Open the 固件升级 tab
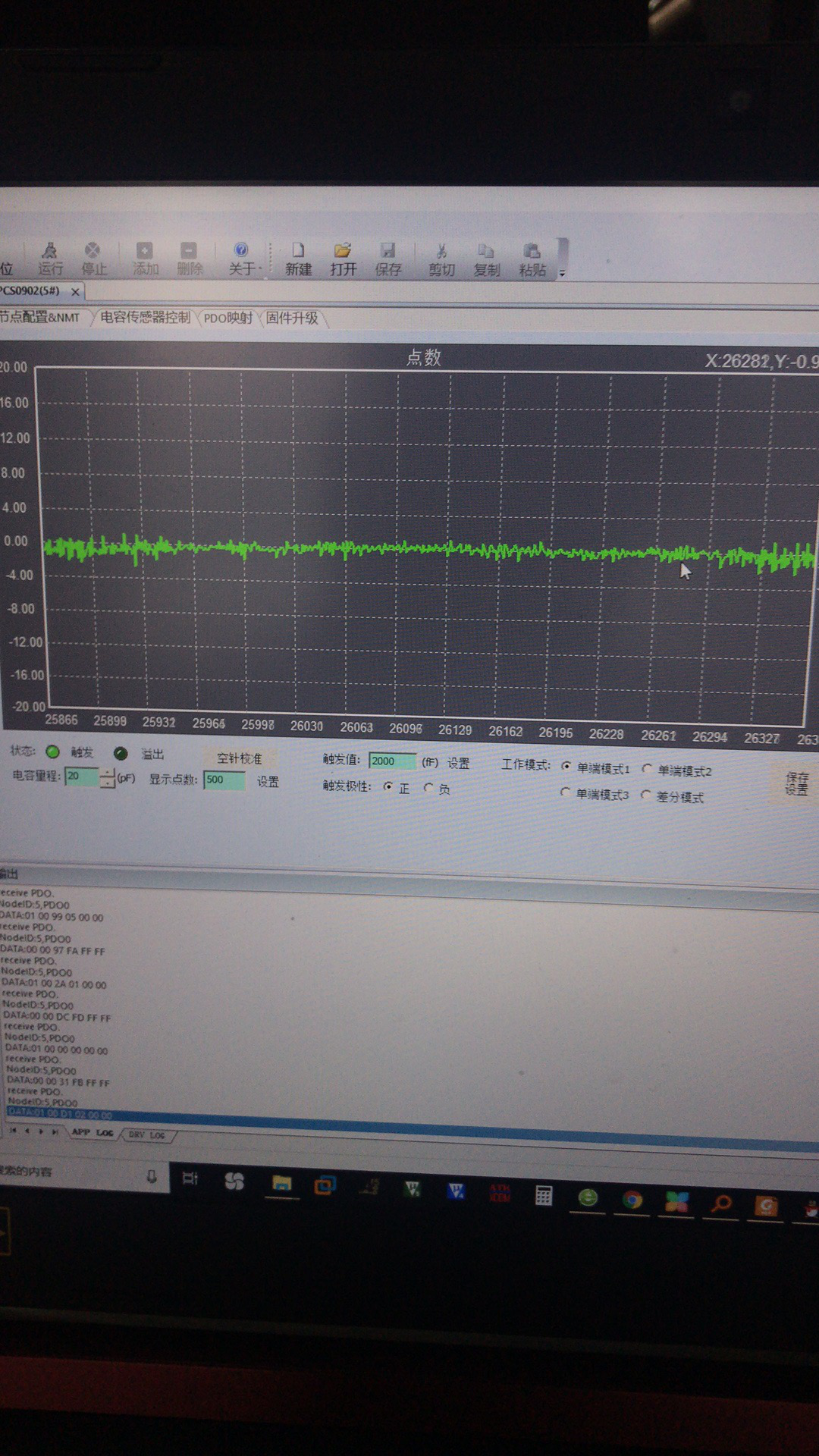Screen dimensions: 819x1456 pyautogui.click(x=292, y=318)
